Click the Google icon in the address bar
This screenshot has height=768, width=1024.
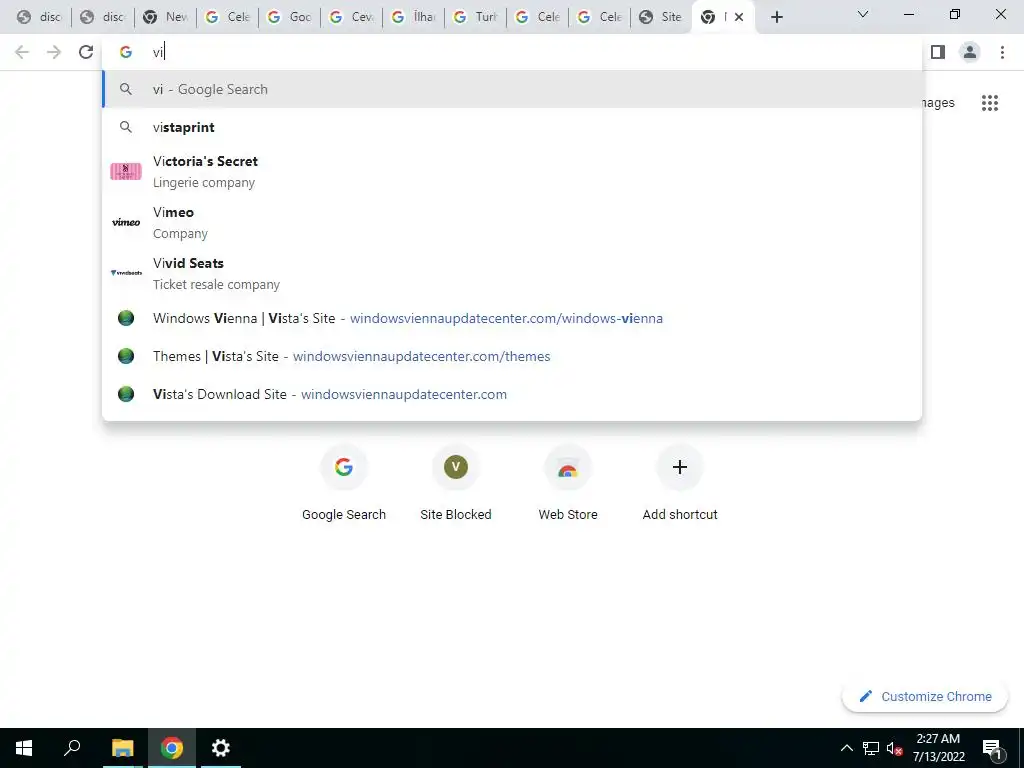coord(126,52)
